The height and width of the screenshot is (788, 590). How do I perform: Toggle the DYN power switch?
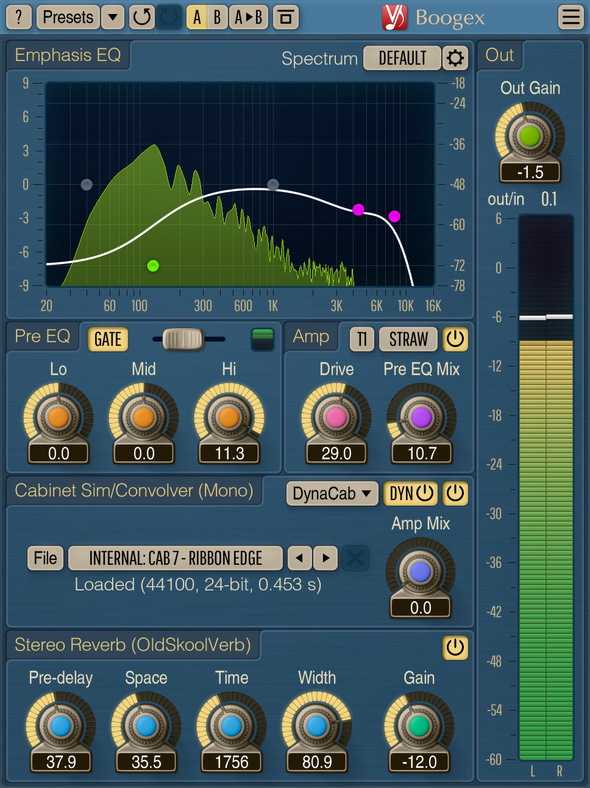click(x=411, y=494)
